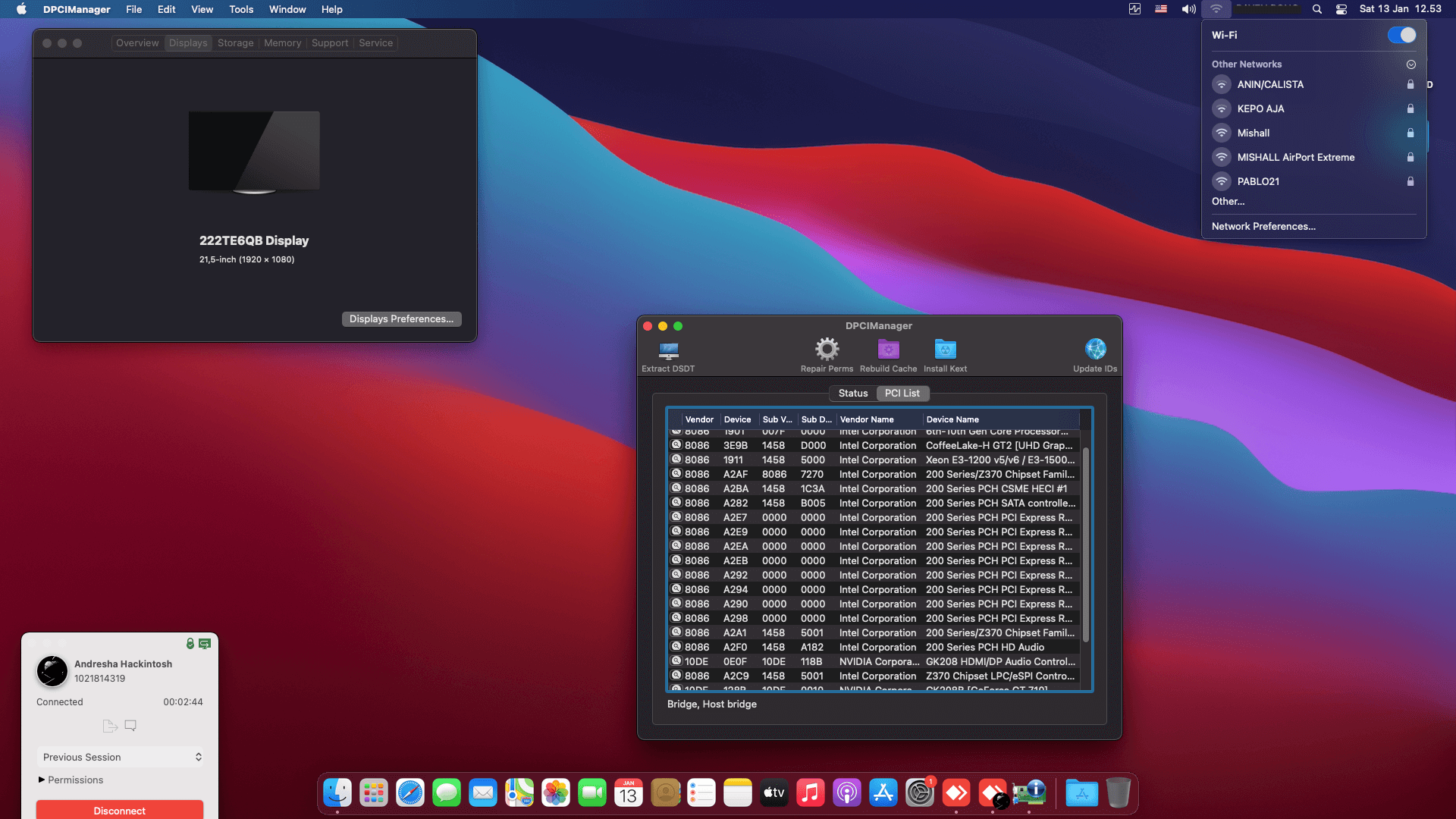Open the Tools menu
1456x819 pixels.
tap(241, 9)
